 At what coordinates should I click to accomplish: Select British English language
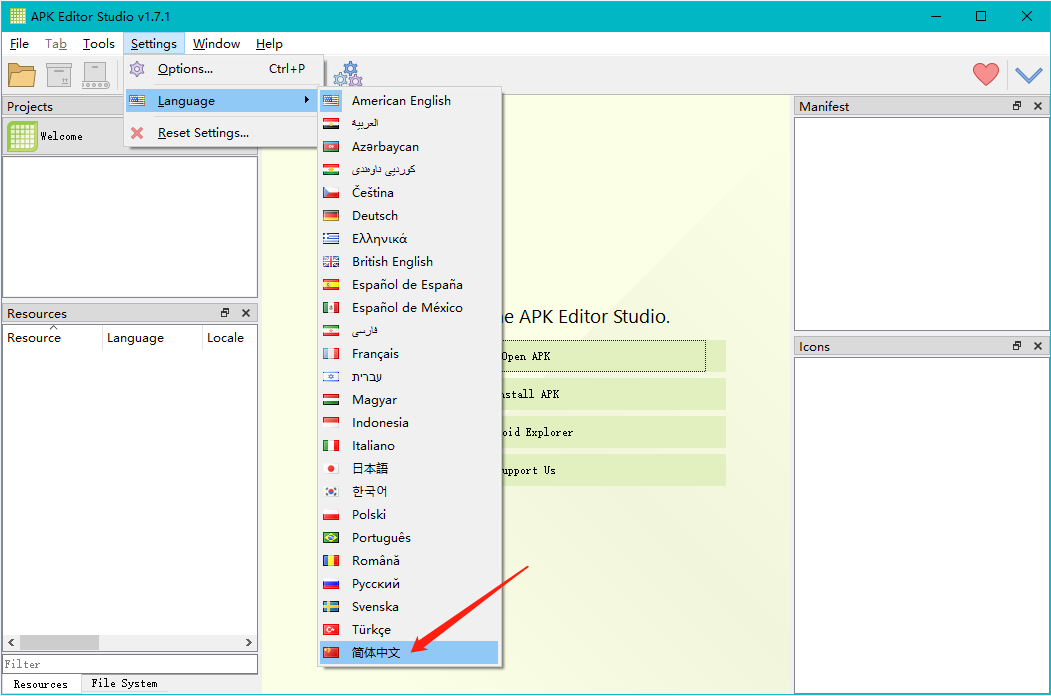click(409, 262)
